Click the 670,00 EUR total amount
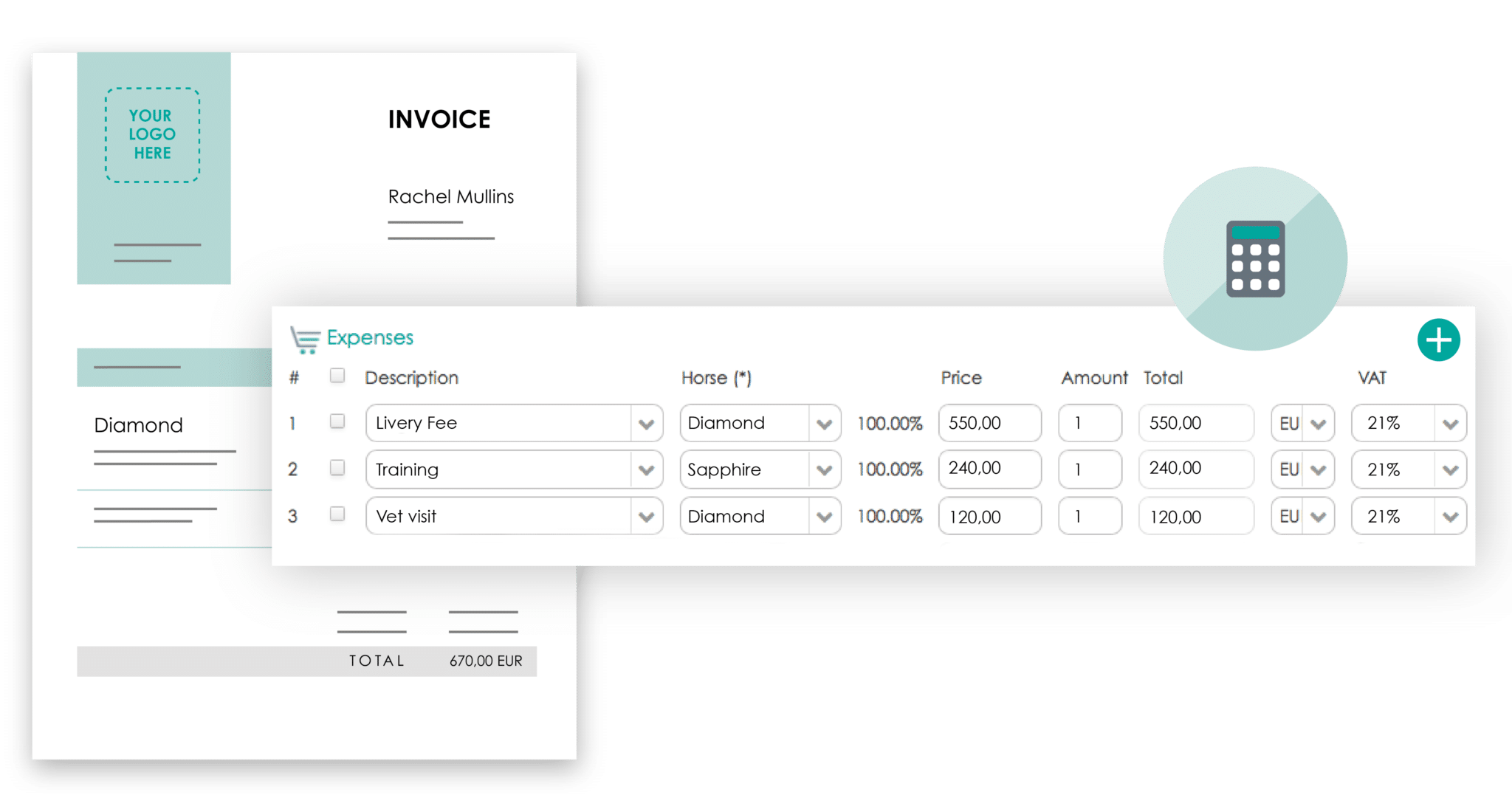The width and height of the screenshot is (1512, 795). tap(486, 661)
